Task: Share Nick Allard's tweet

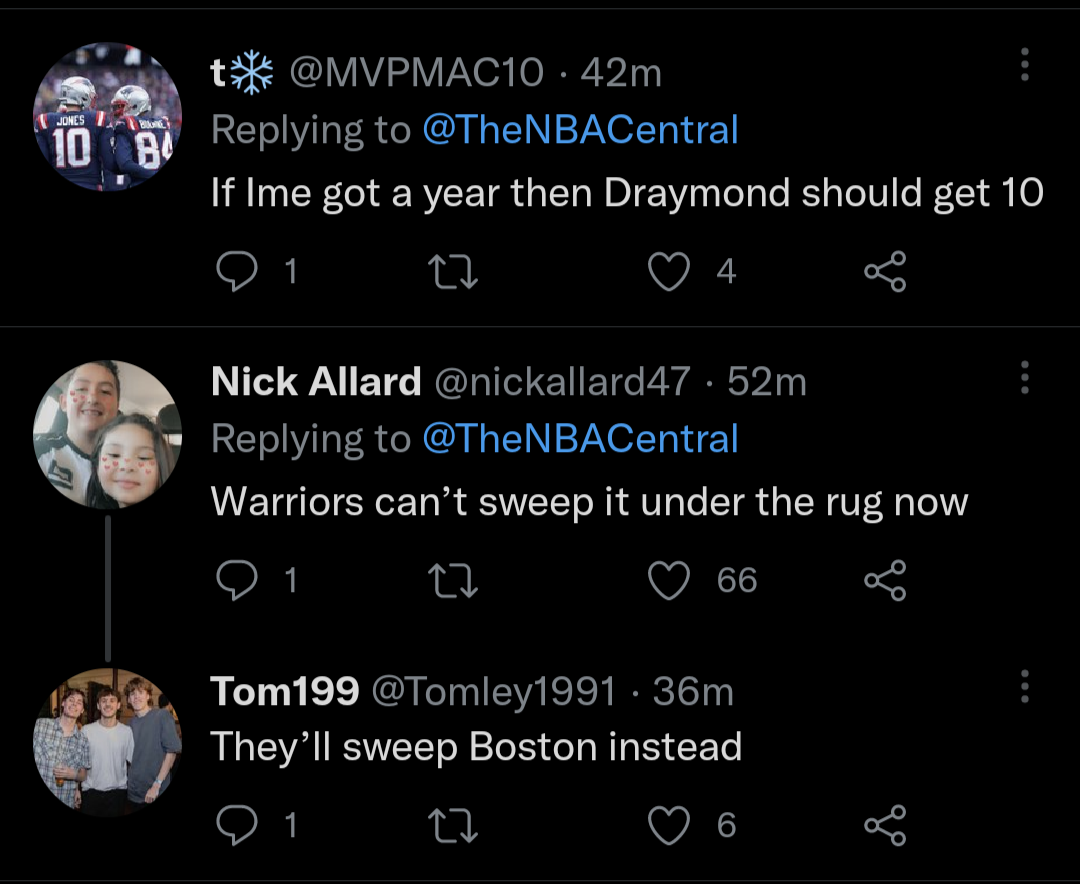Action: tap(885, 580)
